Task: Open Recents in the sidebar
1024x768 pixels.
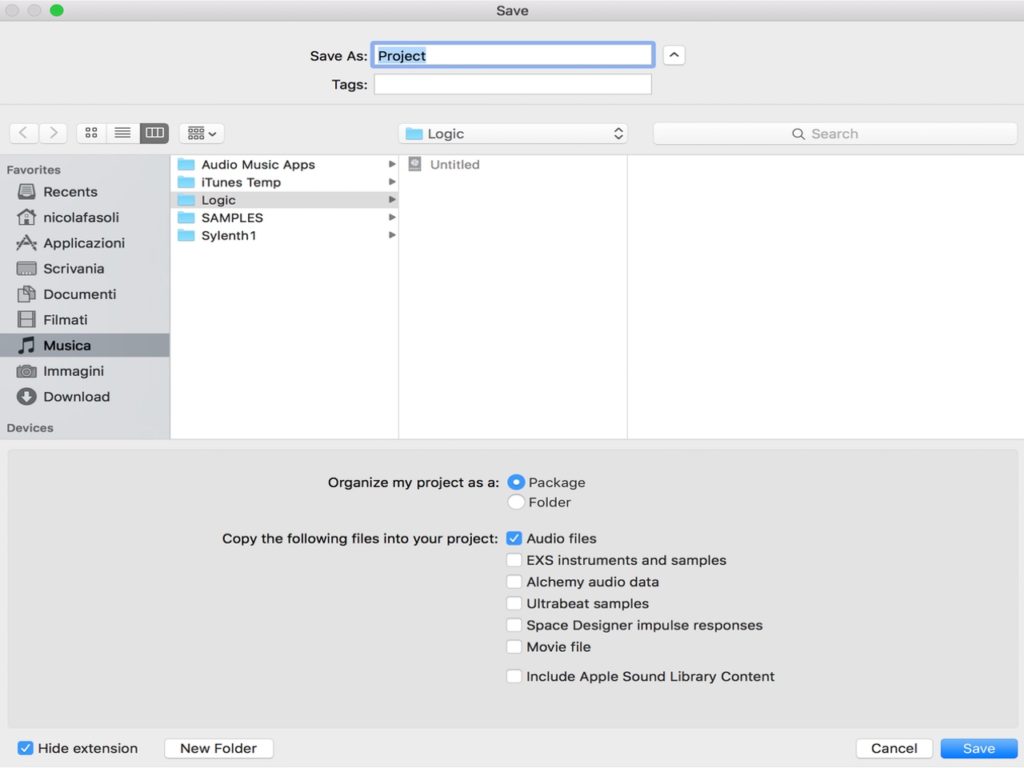Action: [x=70, y=192]
